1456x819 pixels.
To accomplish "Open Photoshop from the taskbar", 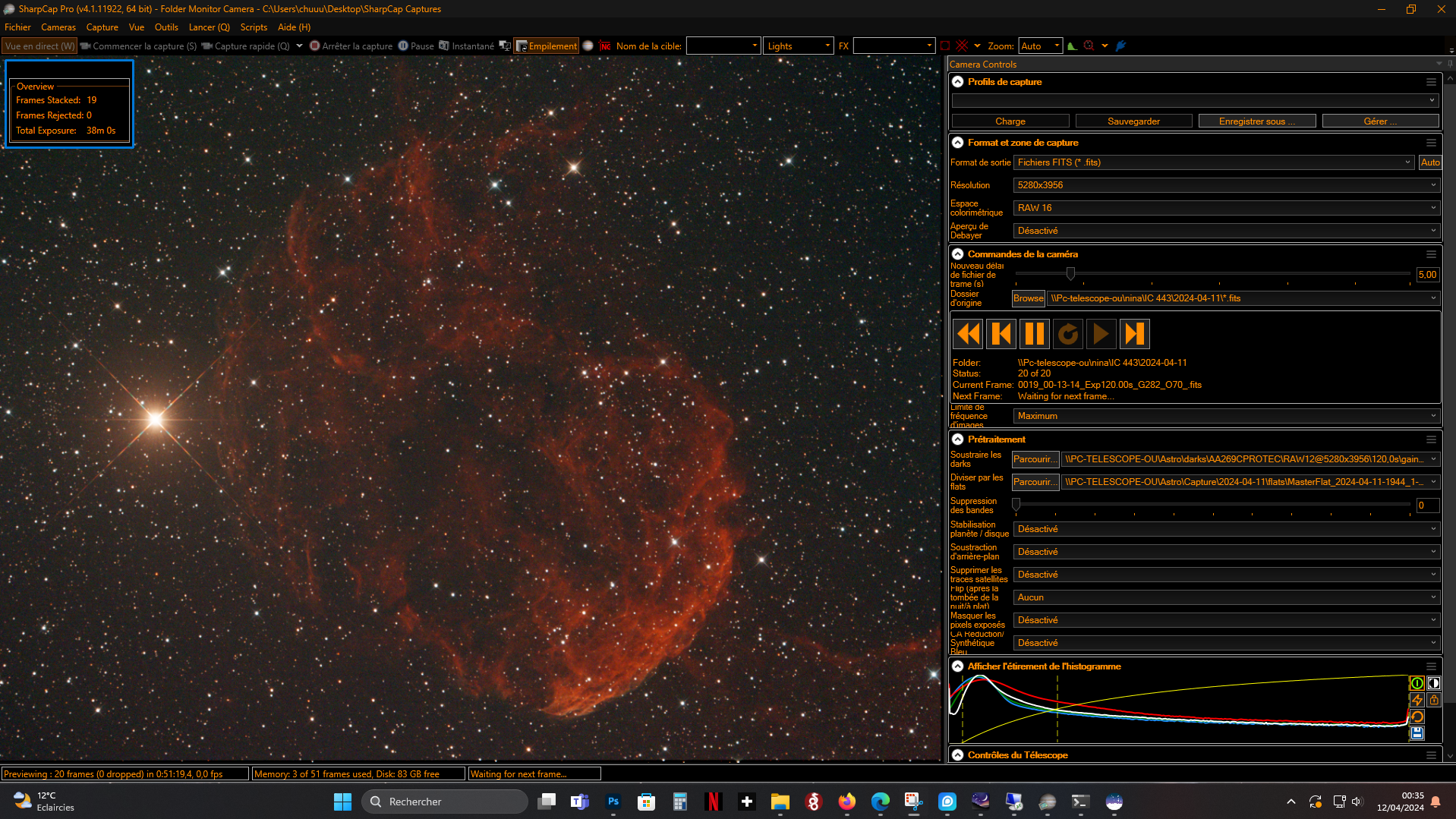I will coord(613,802).
